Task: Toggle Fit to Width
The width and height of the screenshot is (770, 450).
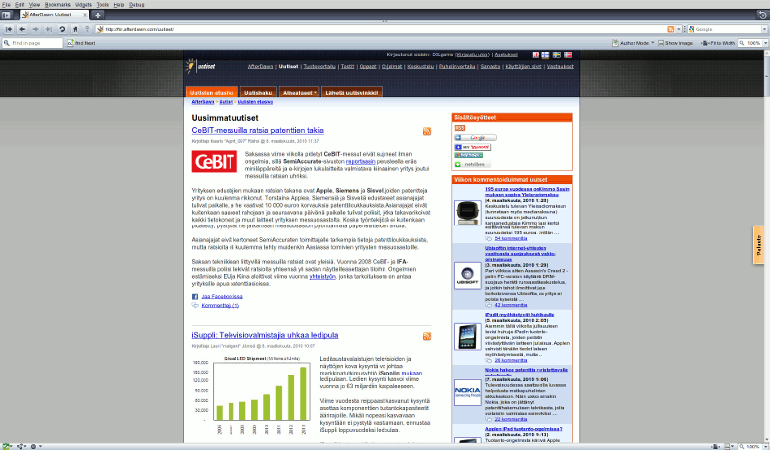Action: 718,43
